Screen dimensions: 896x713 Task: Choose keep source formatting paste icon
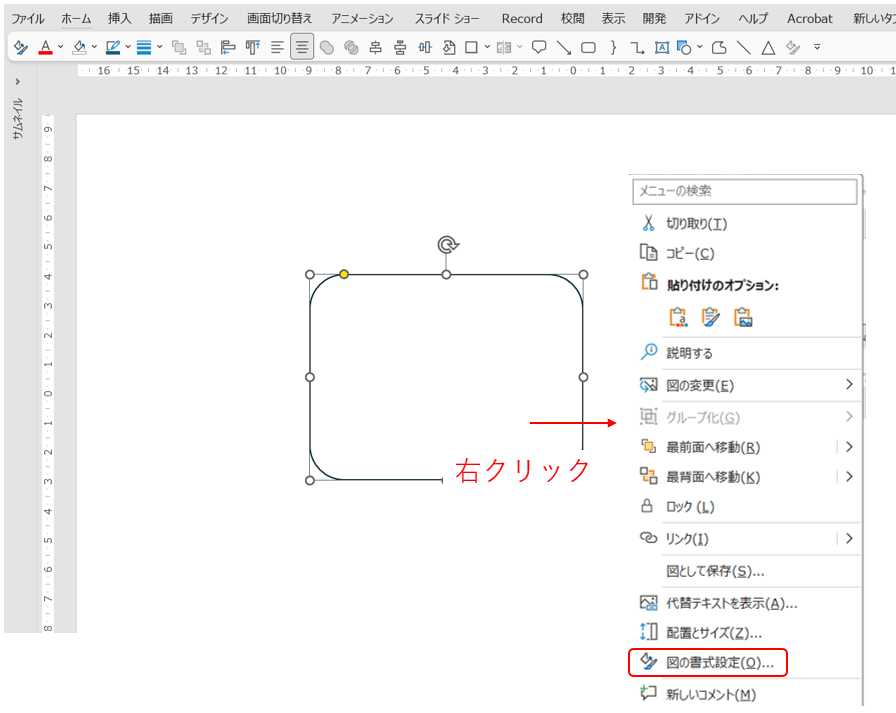coord(678,317)
